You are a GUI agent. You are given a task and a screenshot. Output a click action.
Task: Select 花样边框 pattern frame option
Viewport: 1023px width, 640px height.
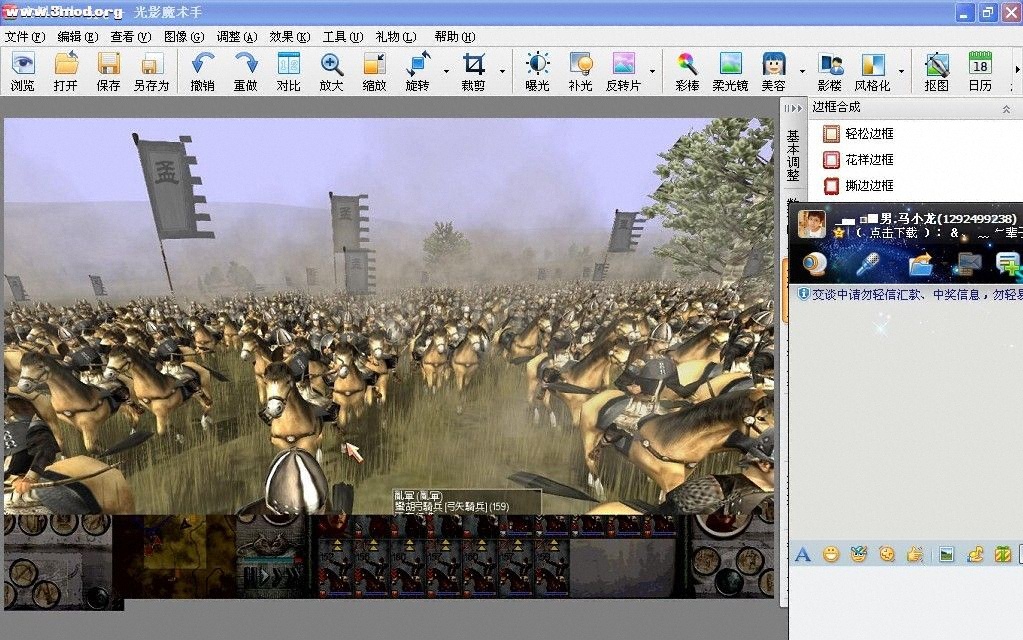(864, 160)
